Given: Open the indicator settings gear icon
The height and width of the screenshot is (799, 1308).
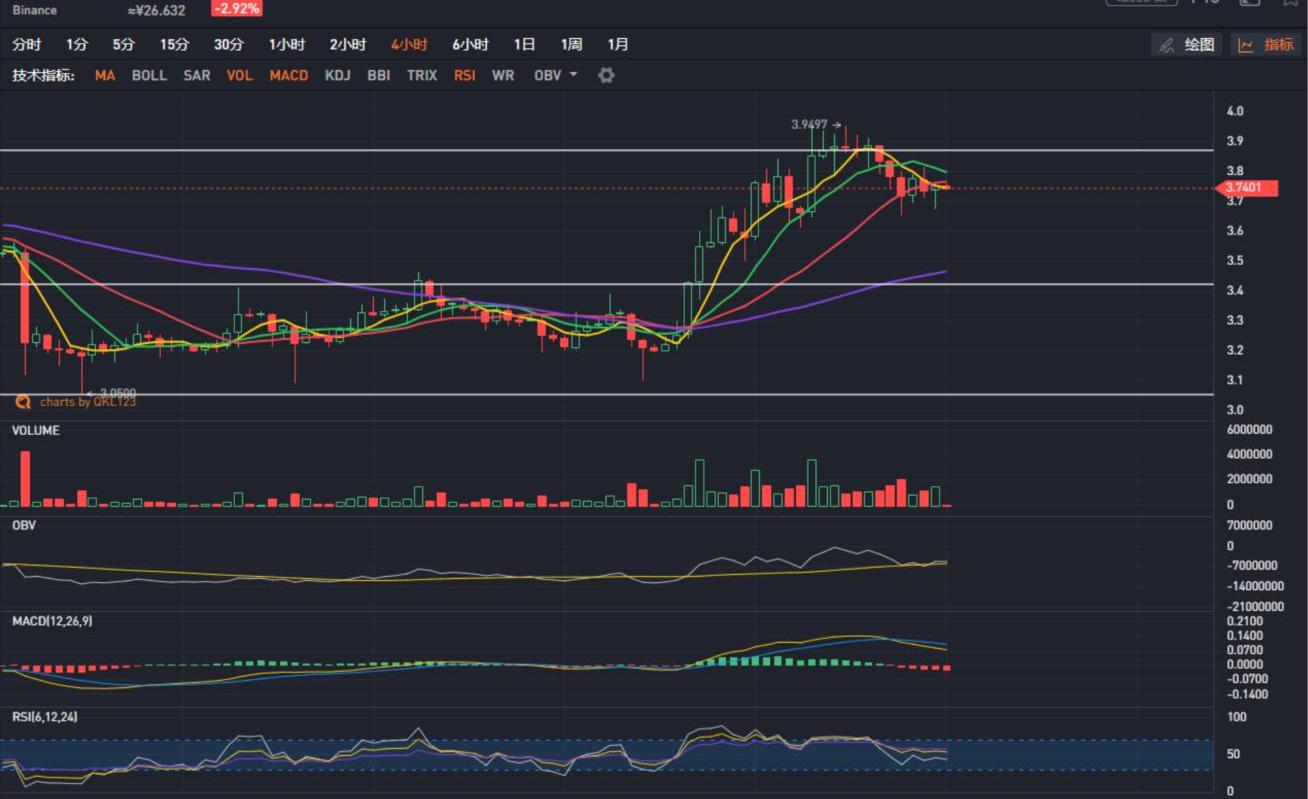Looking at the screenshot, I should [606, 75].
